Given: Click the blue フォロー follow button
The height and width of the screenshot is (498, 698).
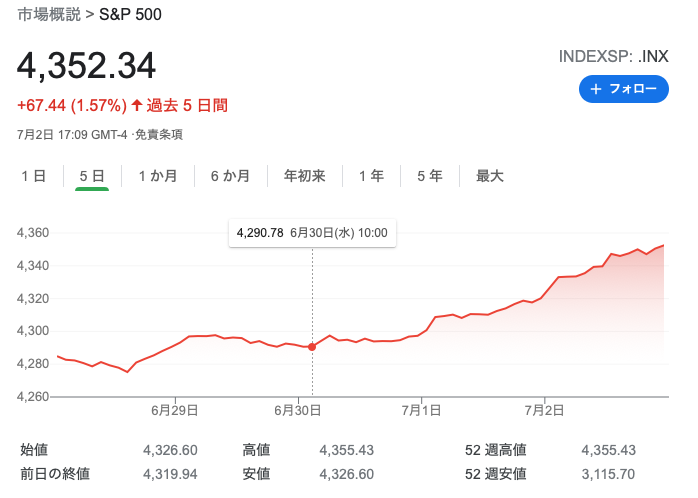Looking at the screenshot, I should (623, 89).
